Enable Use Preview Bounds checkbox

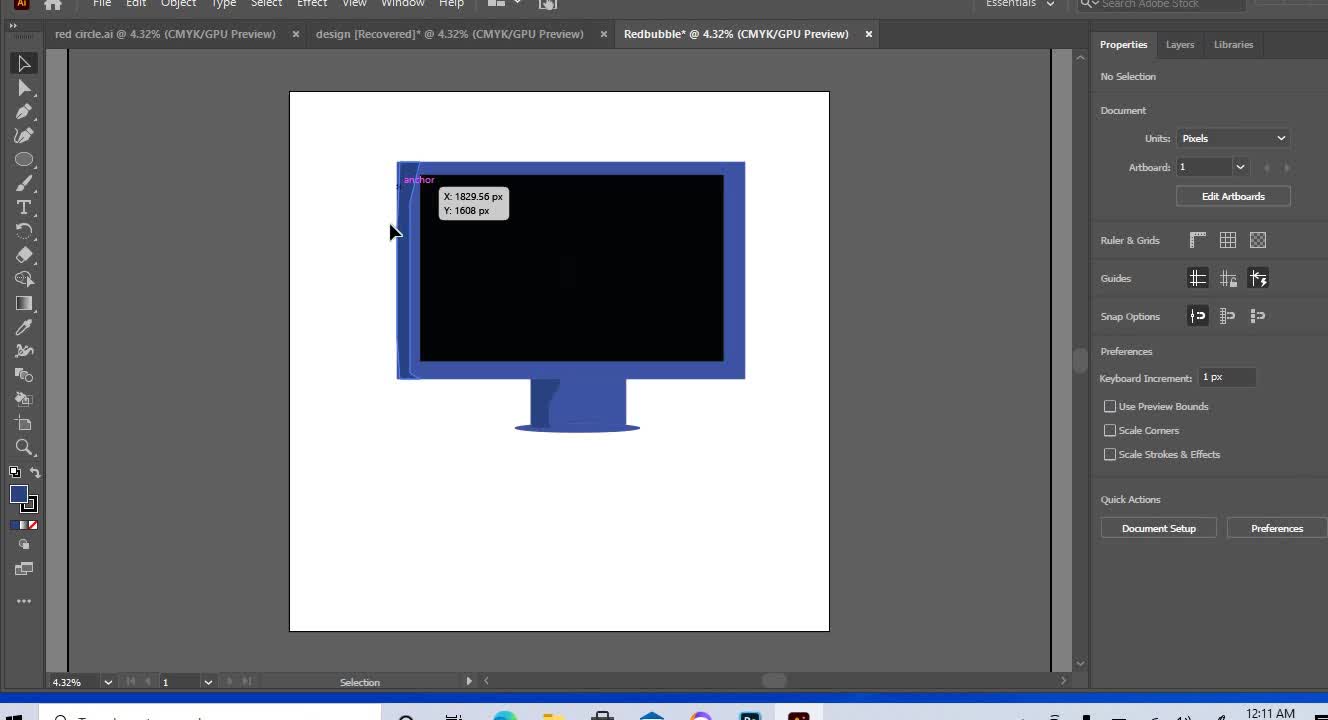click(1110, 406)
